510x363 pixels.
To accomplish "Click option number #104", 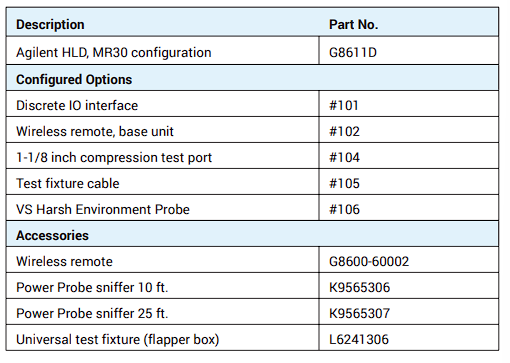I will [x=344, y=158].
